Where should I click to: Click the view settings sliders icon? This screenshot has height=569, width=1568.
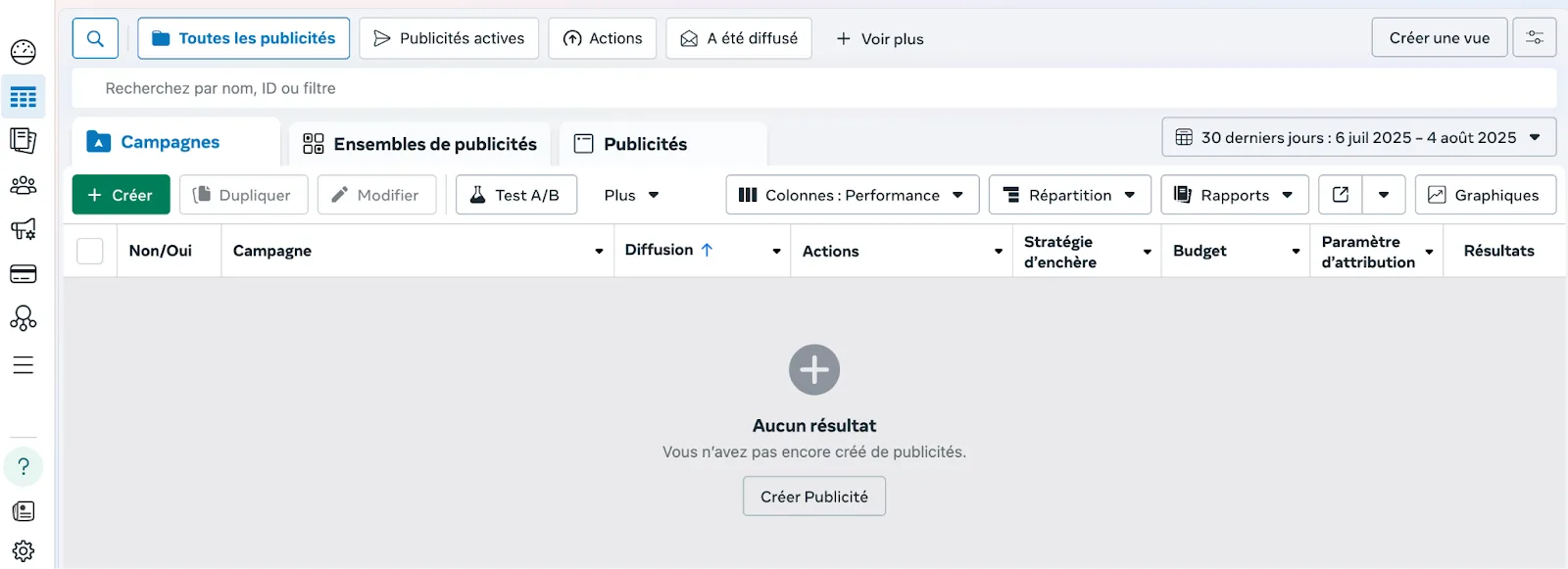coord(1535,38)
